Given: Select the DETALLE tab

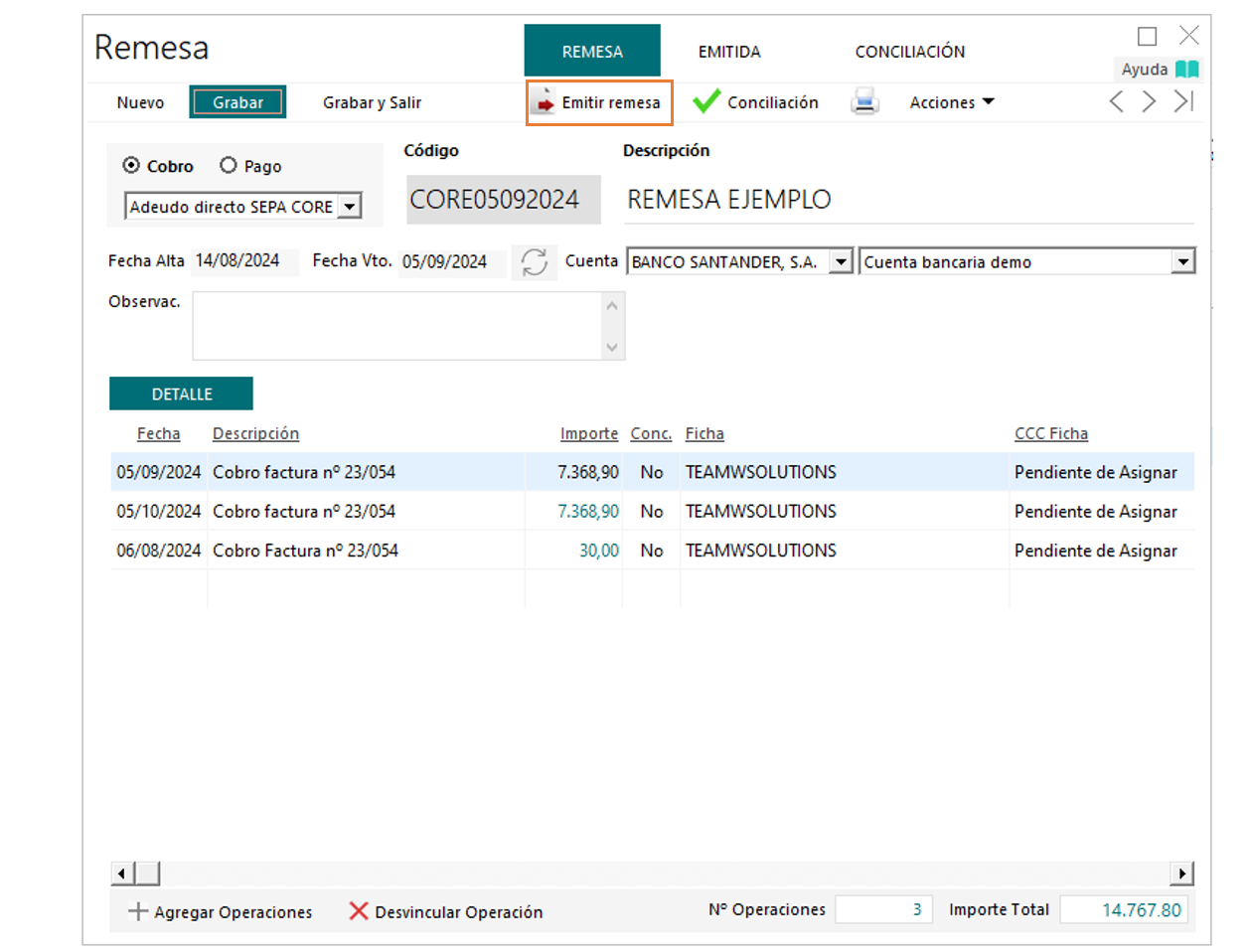Looking at the screenshot, I should (181, 394).
